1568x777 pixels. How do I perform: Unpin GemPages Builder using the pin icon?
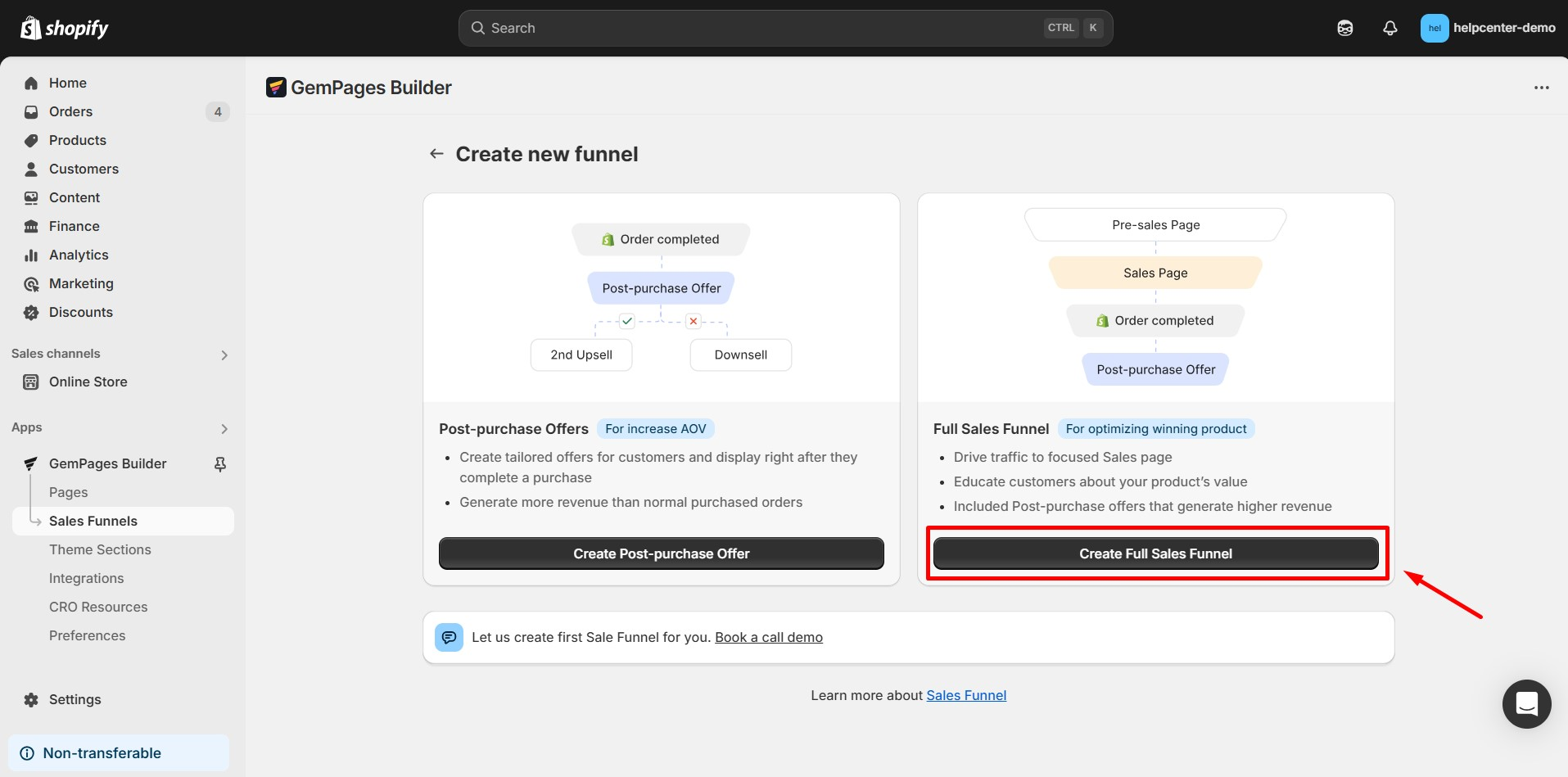click(219, 464)
